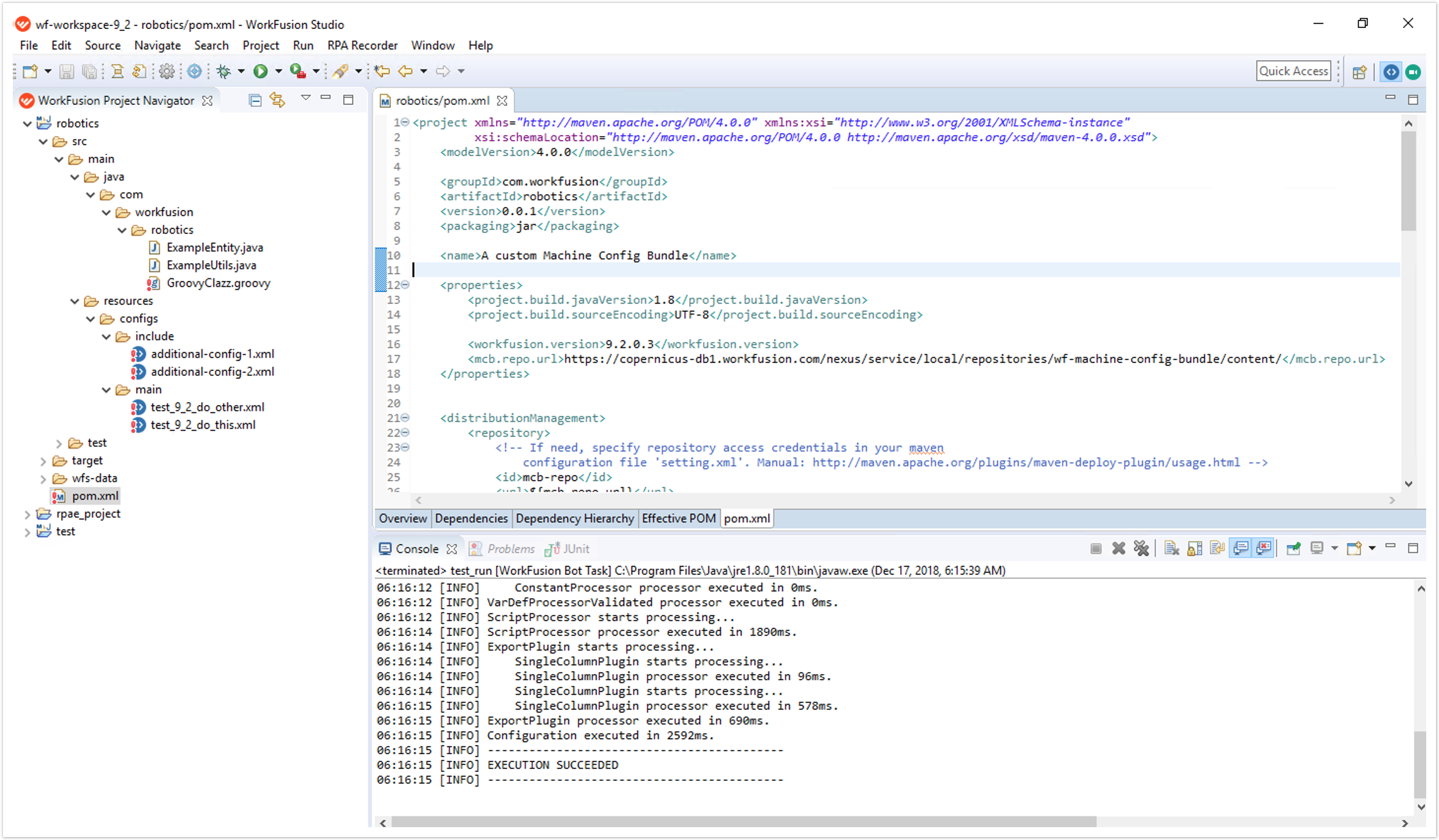This screenshot has width=1439, height=840.
Task: Click the Save toolbar icon
Action: click(x=67, y=71)
